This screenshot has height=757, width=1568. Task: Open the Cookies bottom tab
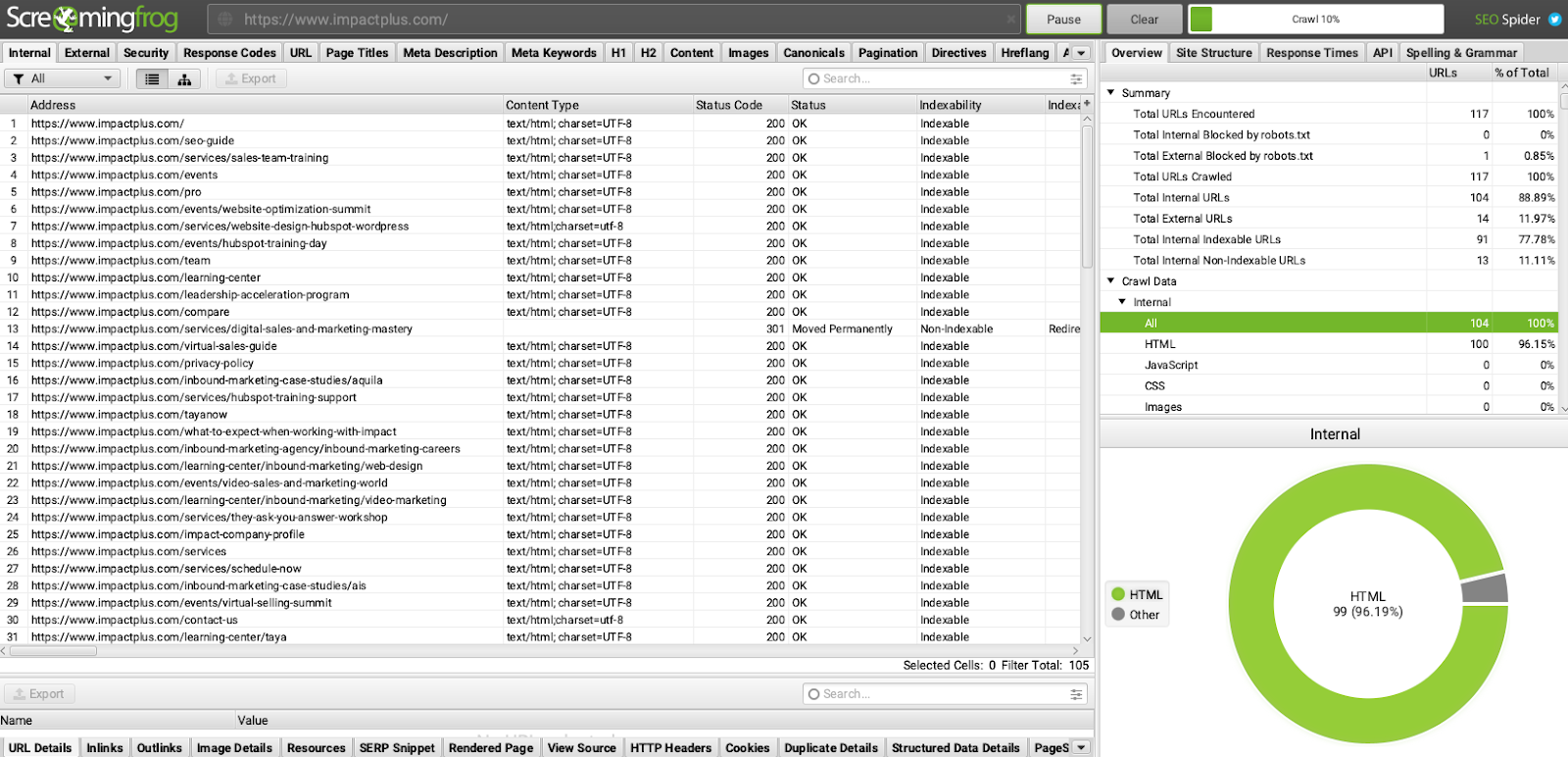click(x=748, y=747)
